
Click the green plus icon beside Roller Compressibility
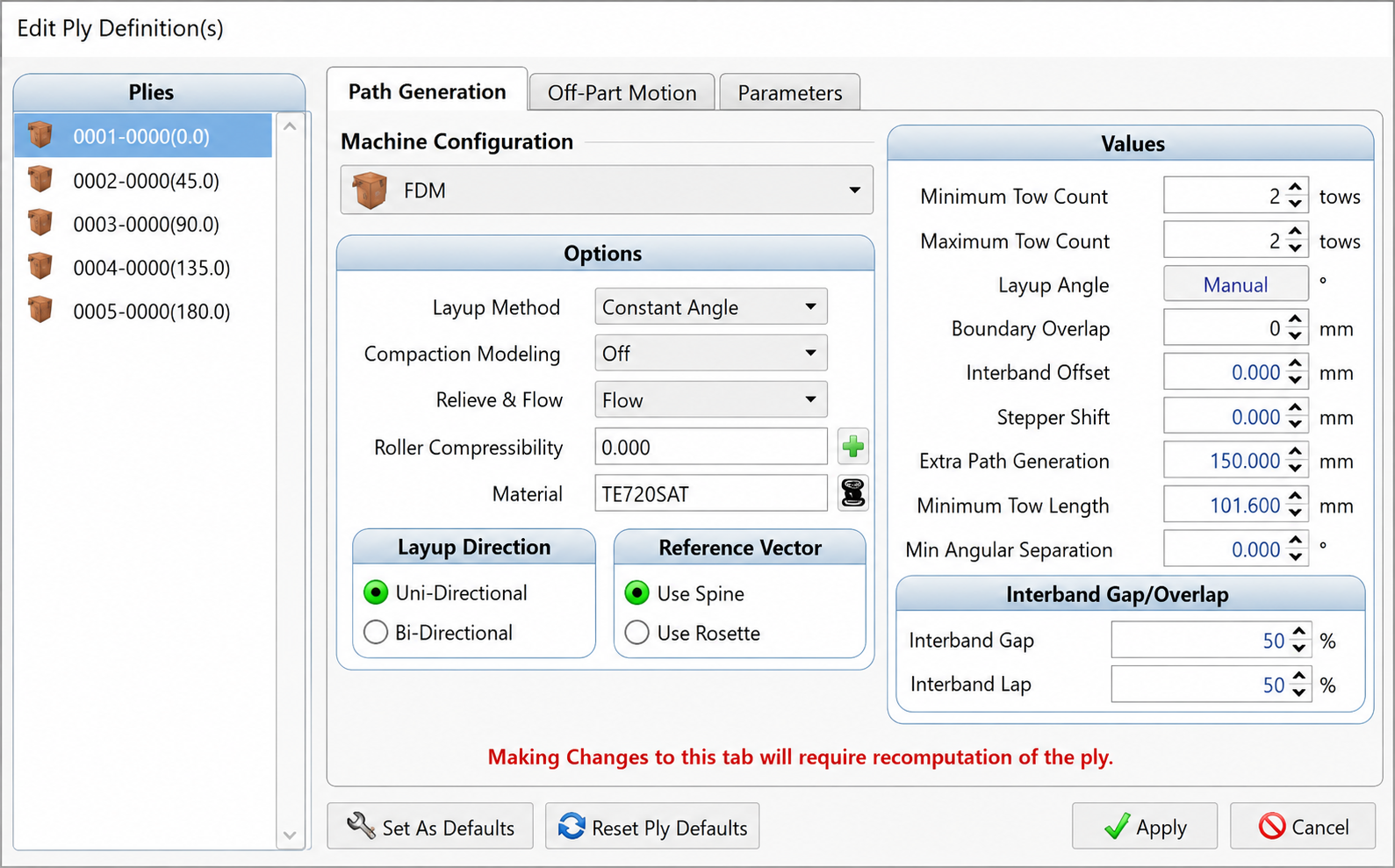(852, 447)
